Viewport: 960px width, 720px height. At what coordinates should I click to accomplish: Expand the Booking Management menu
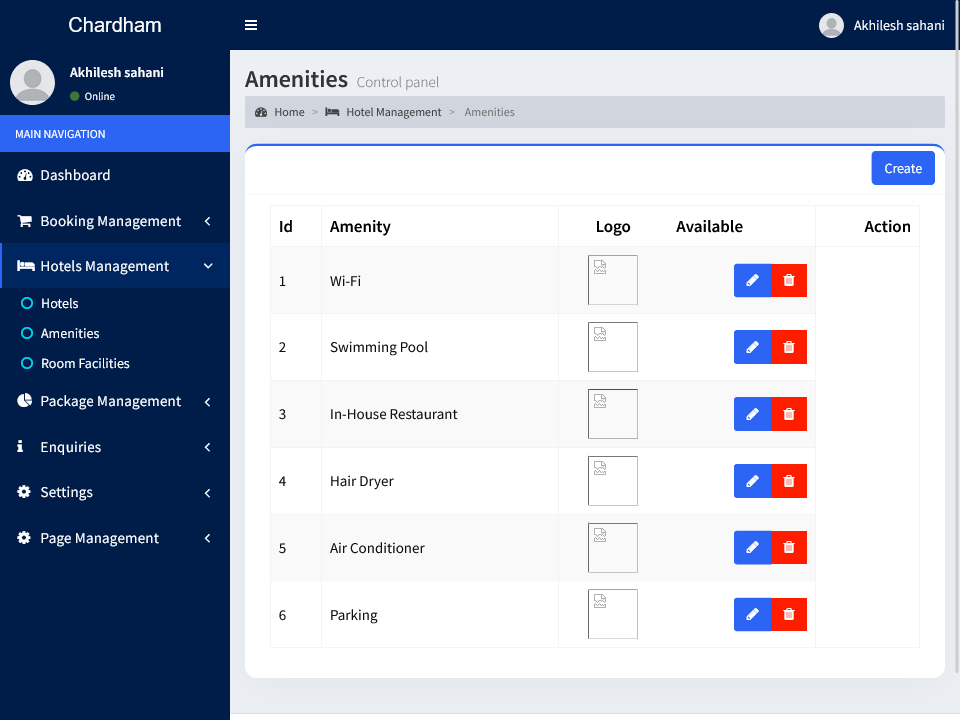pyautogui.click(x=110, y=221)
